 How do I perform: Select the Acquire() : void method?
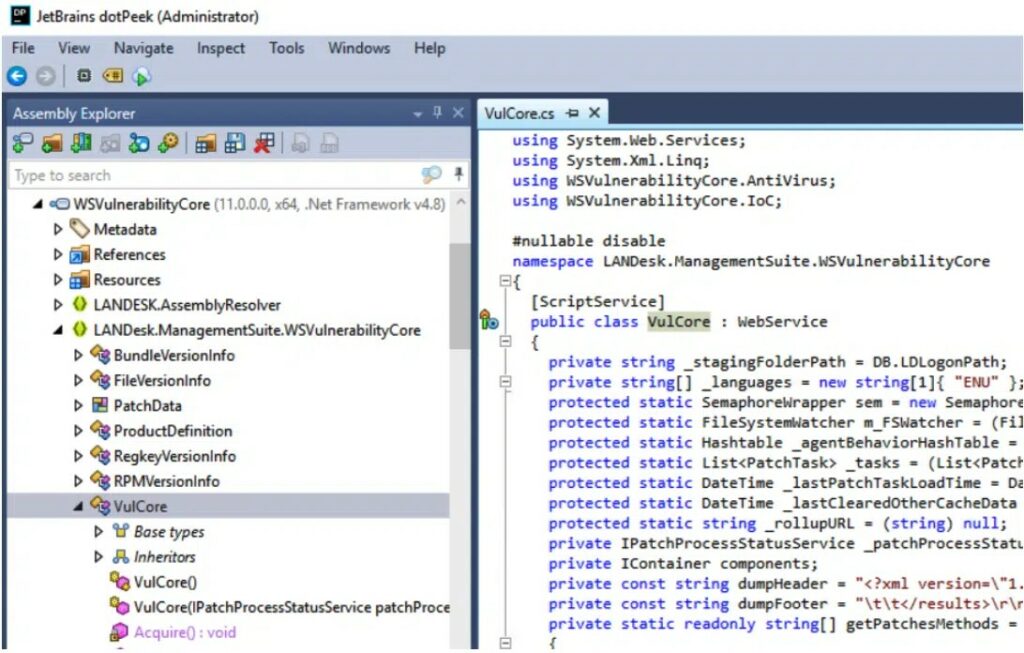click(x=184, y=632)
